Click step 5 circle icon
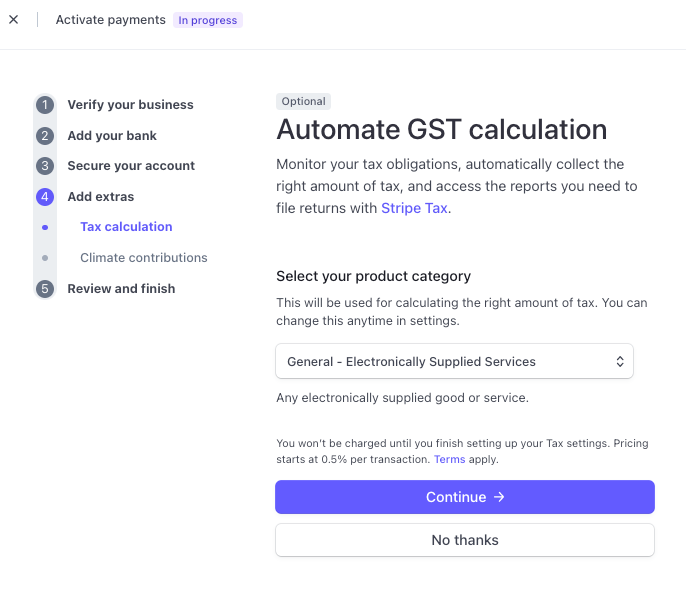This screenshot has width=686, height=590. [45, 289]
